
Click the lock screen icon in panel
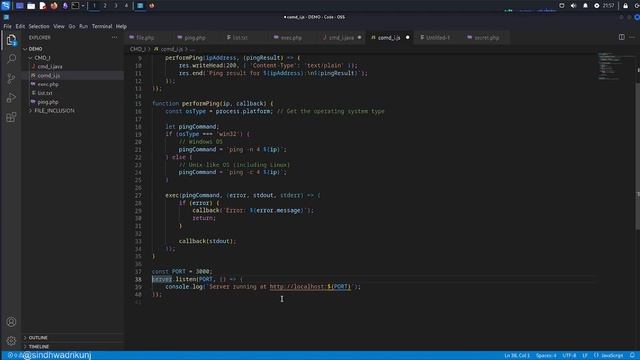(x=625, y=6)
